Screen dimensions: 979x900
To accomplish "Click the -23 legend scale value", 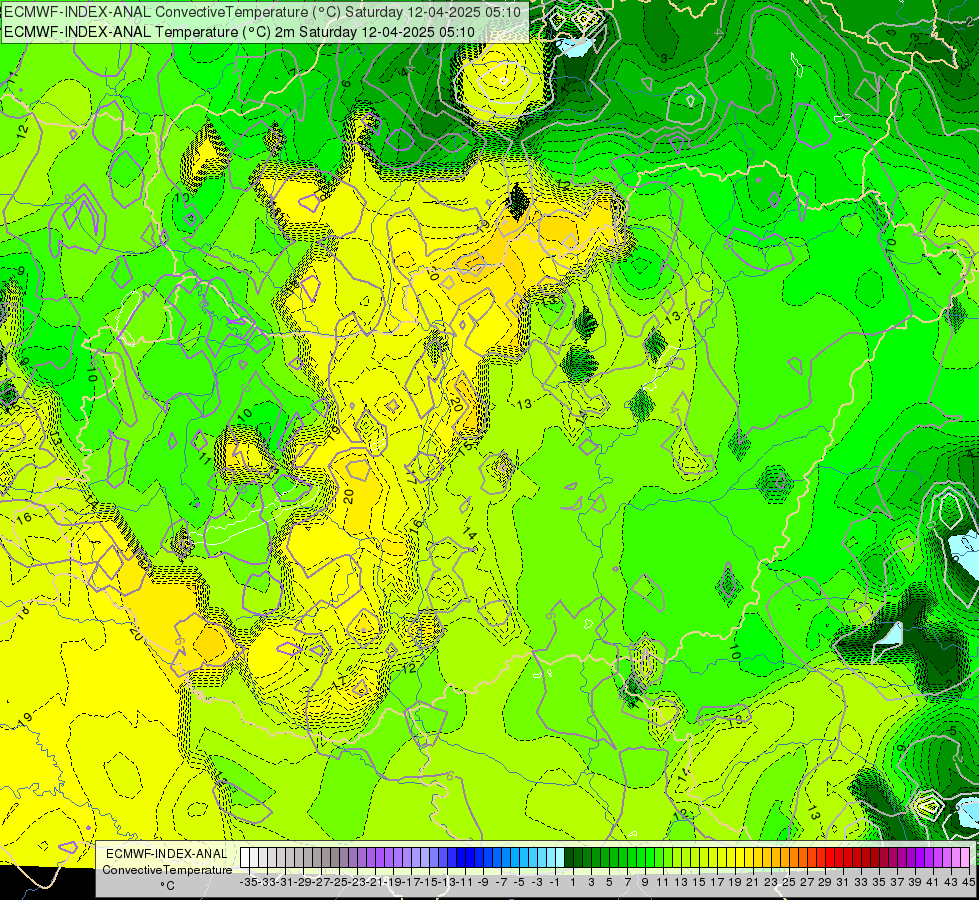I will (357, 882).
